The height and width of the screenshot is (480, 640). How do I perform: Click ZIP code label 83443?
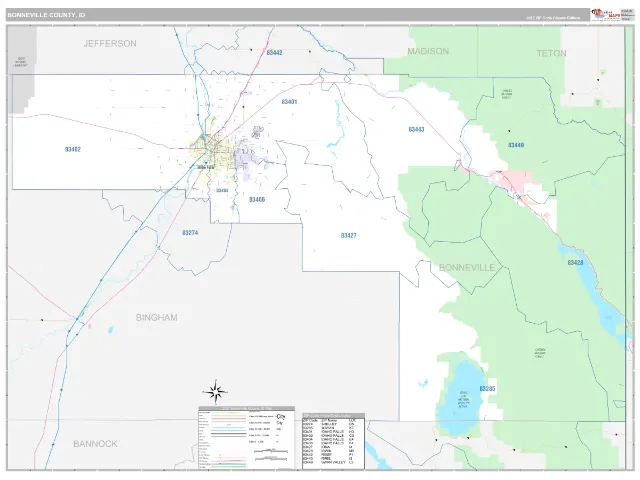point(416,129)
